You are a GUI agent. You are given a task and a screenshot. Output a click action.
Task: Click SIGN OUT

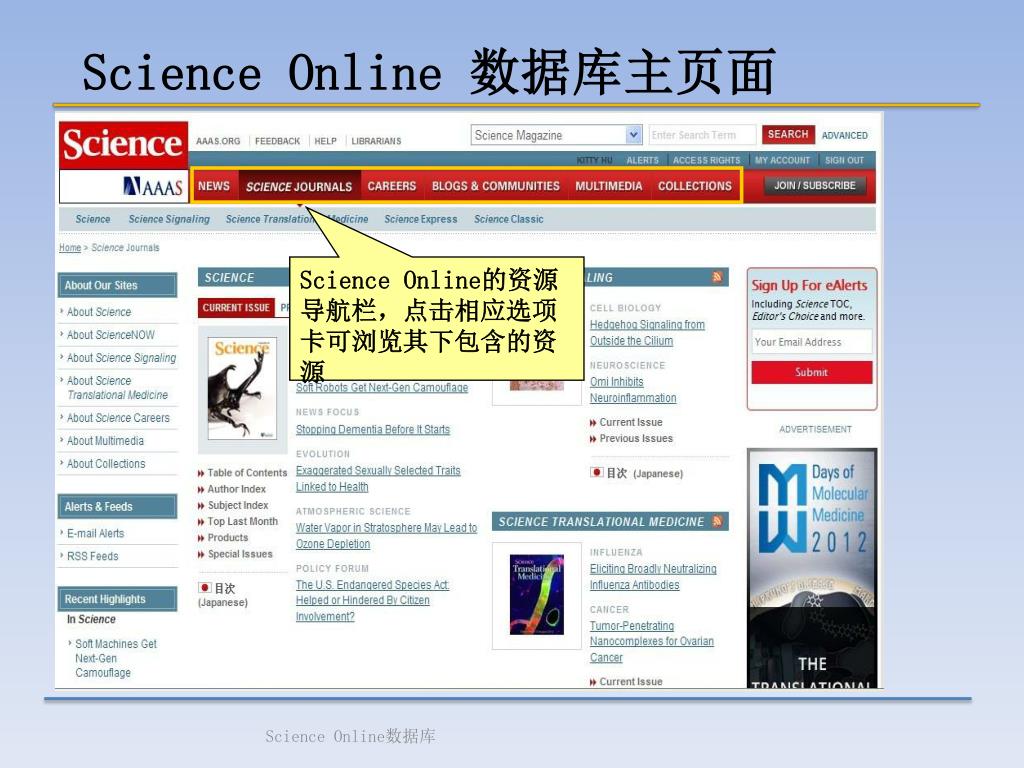click(844, 160)
